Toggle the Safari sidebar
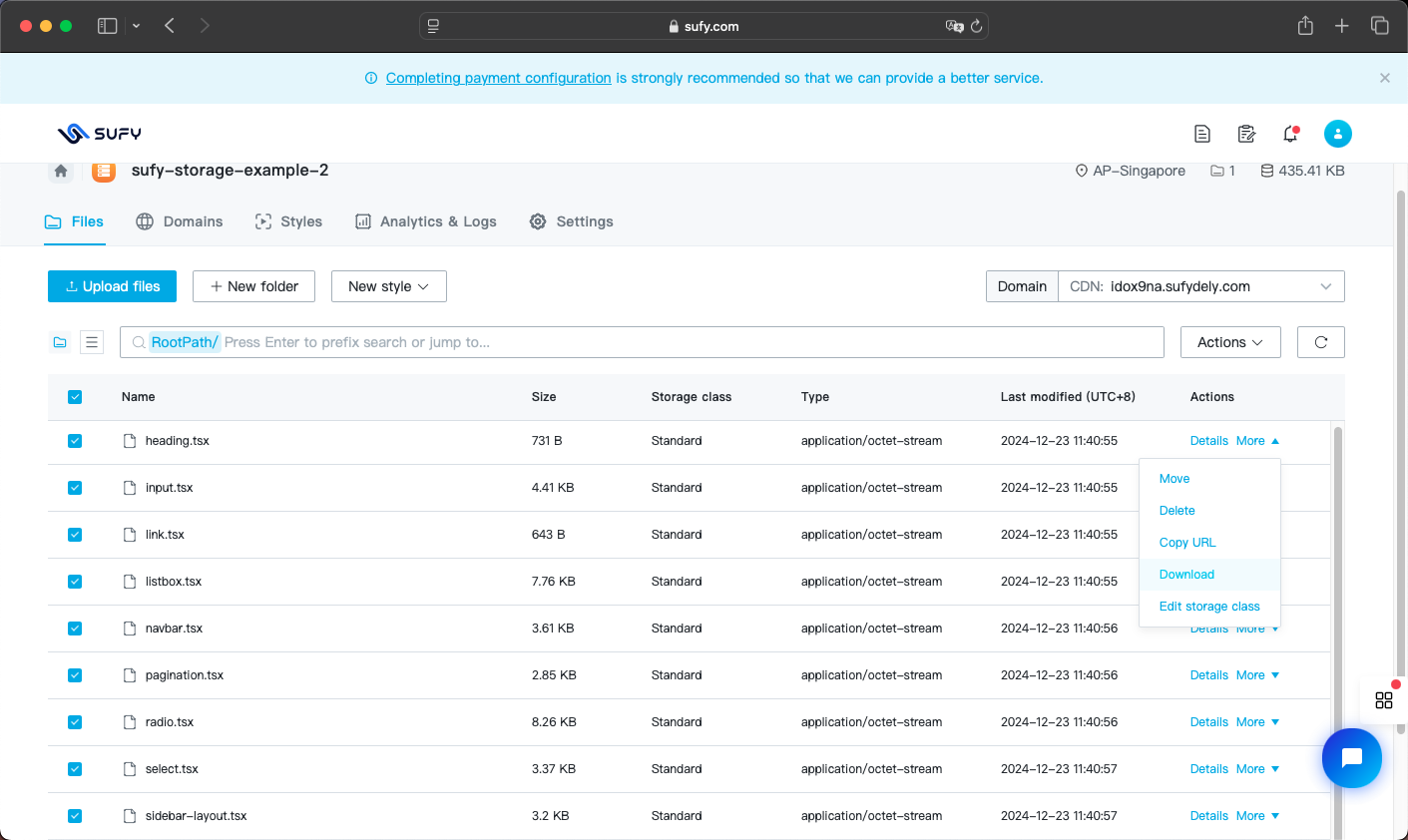Image resolution: width=1408 pixels, height=840 pixels. pos(107,26)
